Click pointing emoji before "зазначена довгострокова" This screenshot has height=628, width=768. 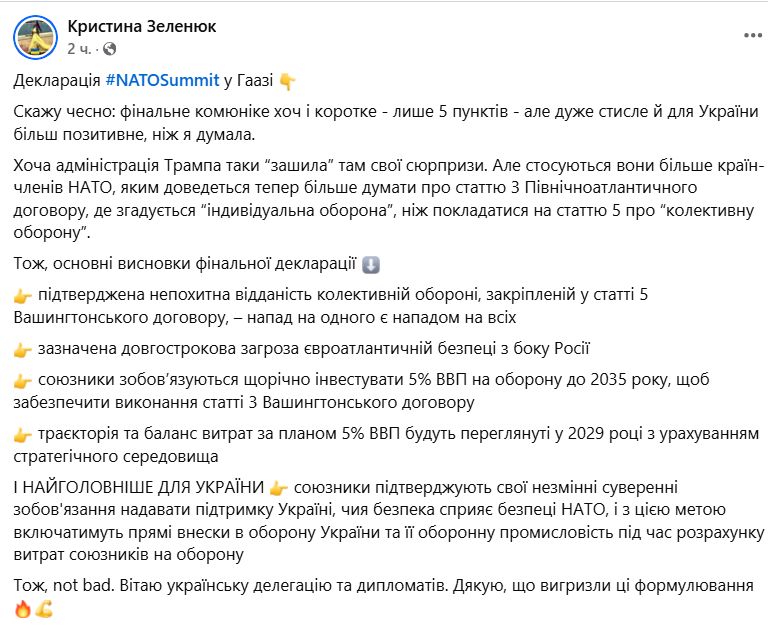click(x=24, y=349)
